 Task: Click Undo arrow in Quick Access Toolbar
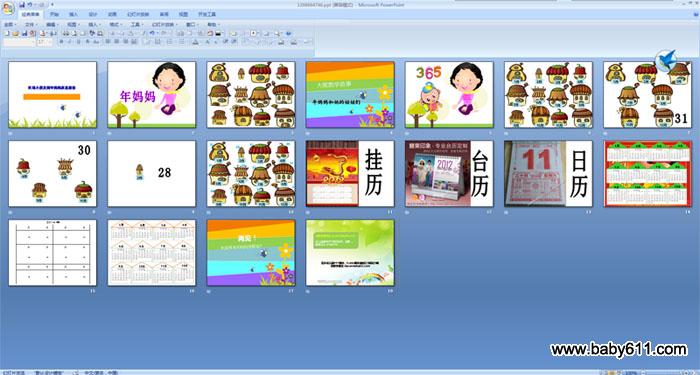point(29,5)
